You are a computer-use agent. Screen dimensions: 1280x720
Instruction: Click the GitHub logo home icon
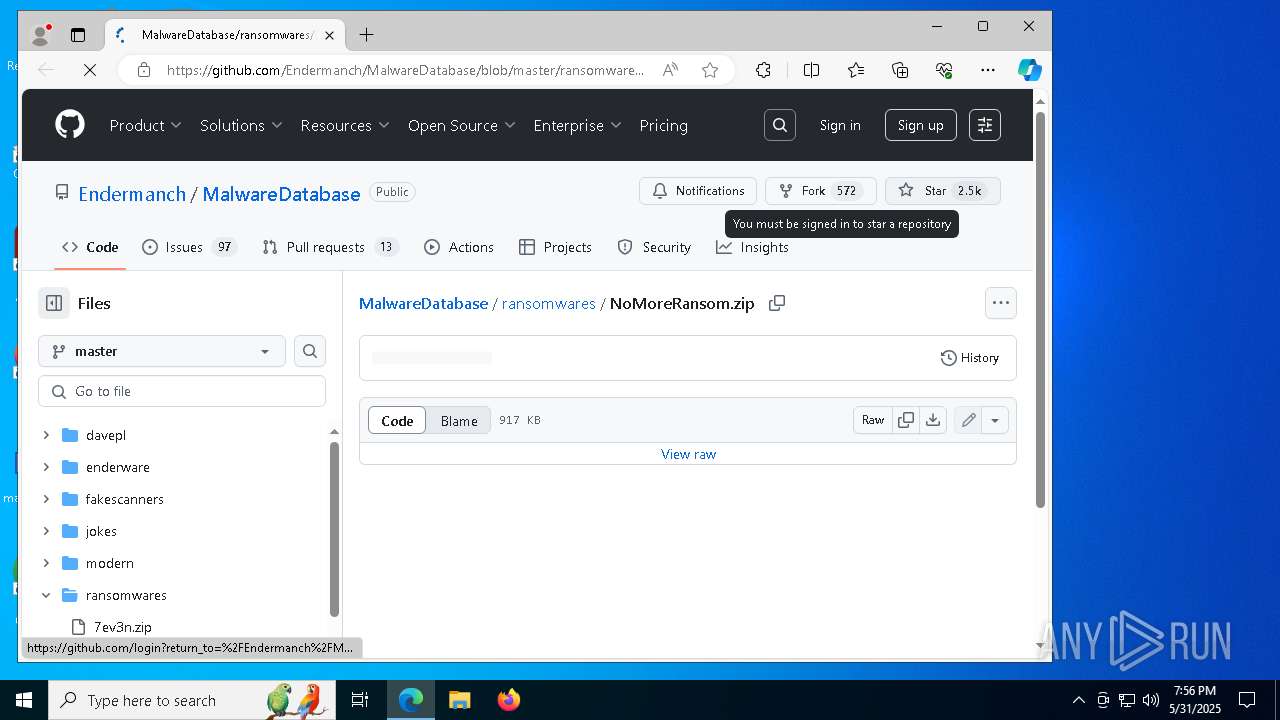pyautogui.click(x=70, y=125)
